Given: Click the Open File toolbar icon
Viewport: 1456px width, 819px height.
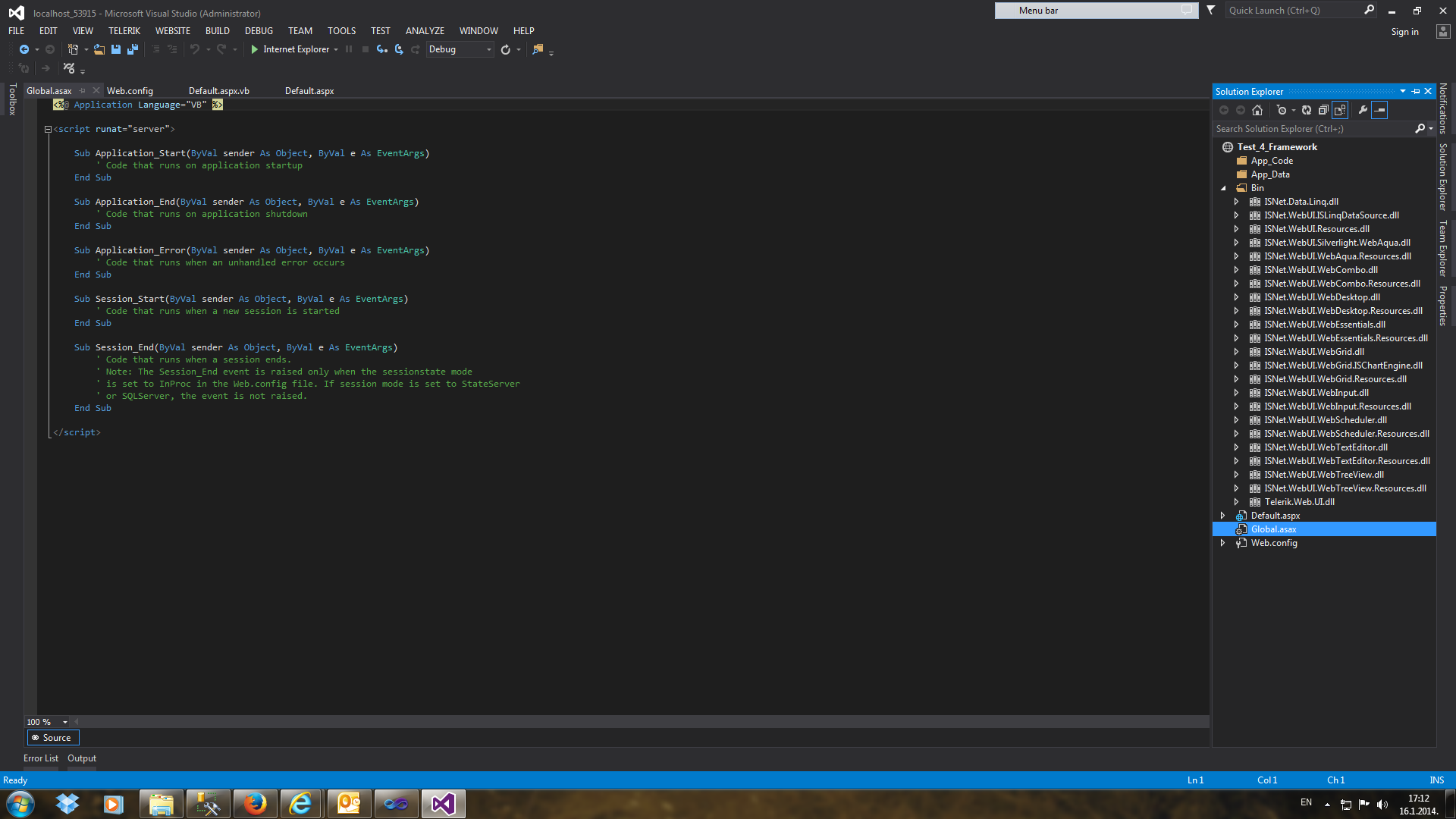Looking at the screenshot, I should (x=99, y=49).
